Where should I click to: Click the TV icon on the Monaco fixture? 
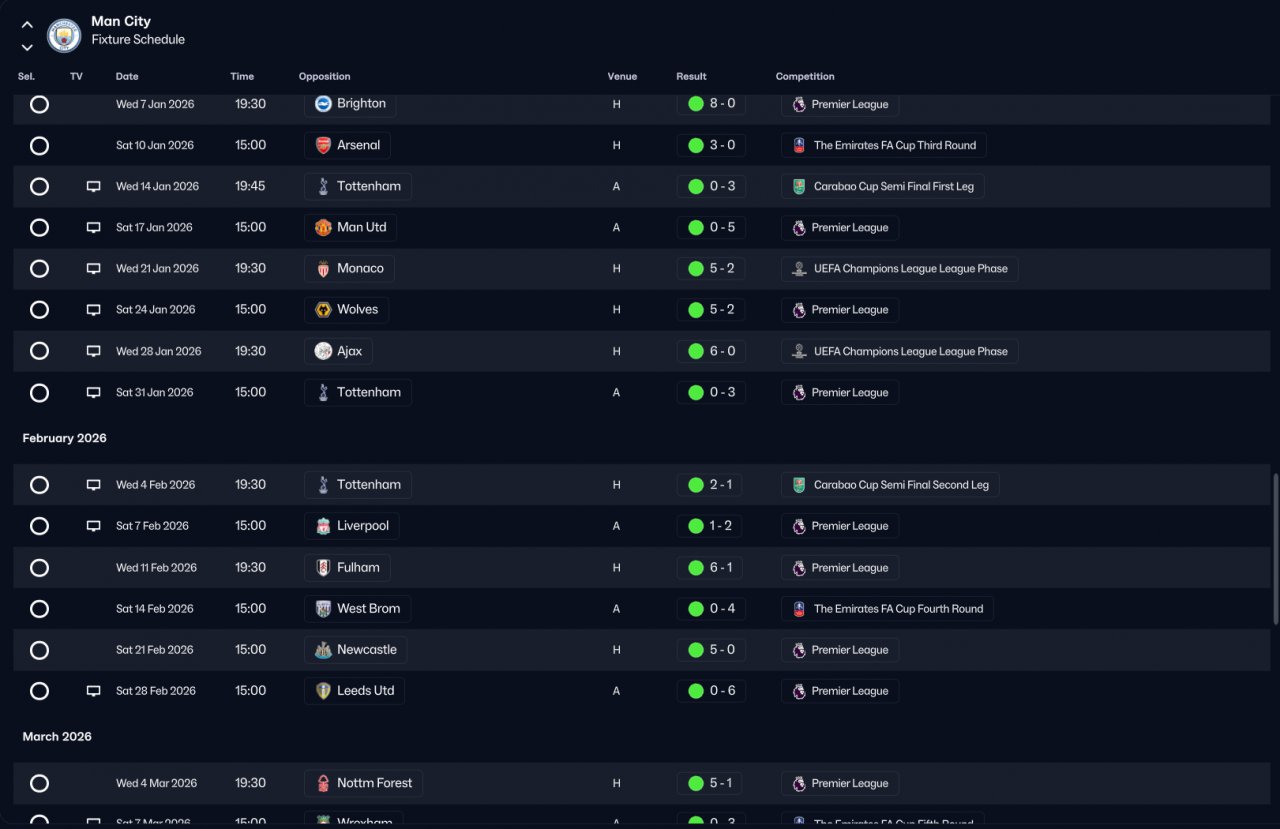pos(94,269)
